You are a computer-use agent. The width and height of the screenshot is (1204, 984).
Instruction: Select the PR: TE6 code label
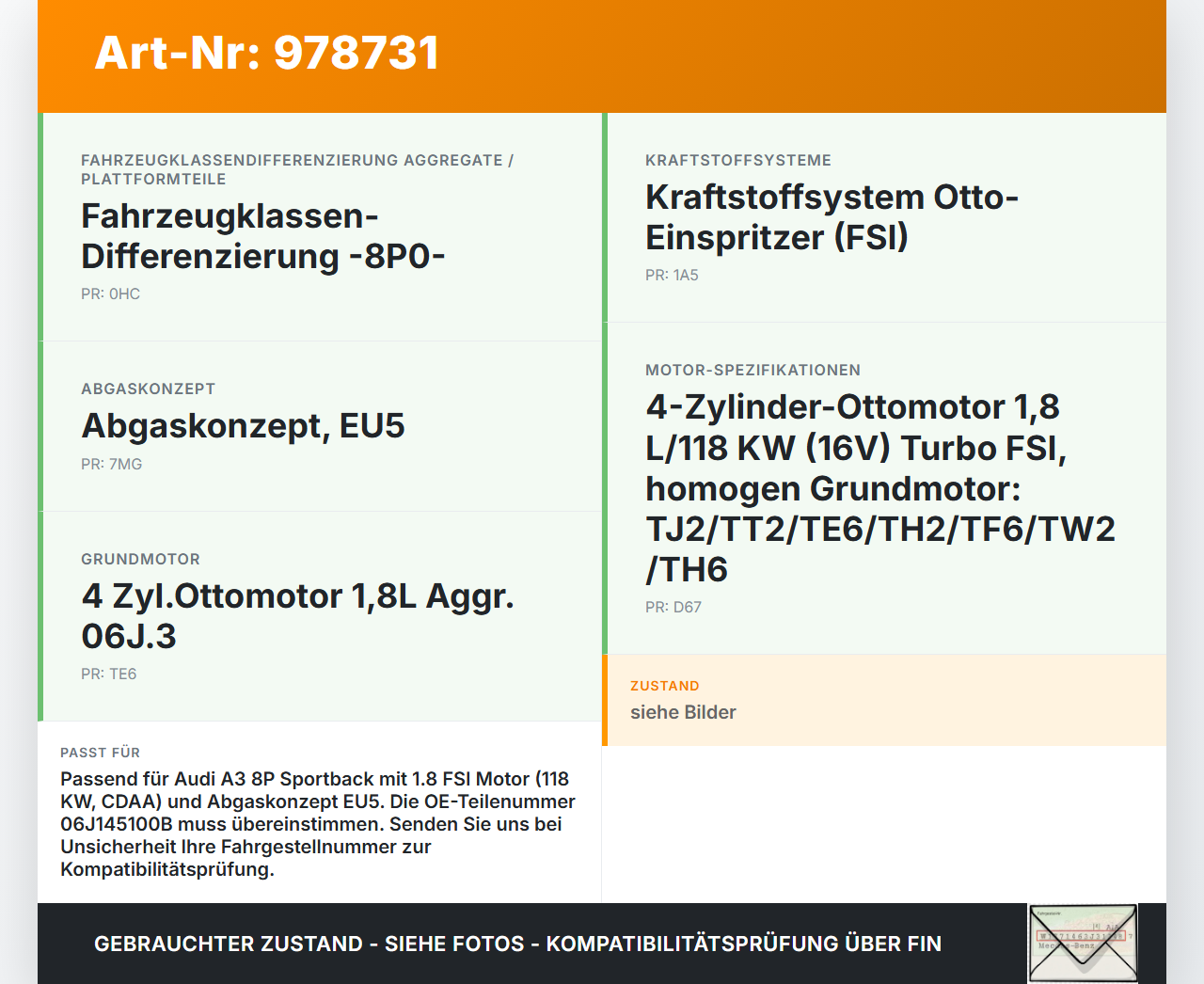tap(109, 674)
